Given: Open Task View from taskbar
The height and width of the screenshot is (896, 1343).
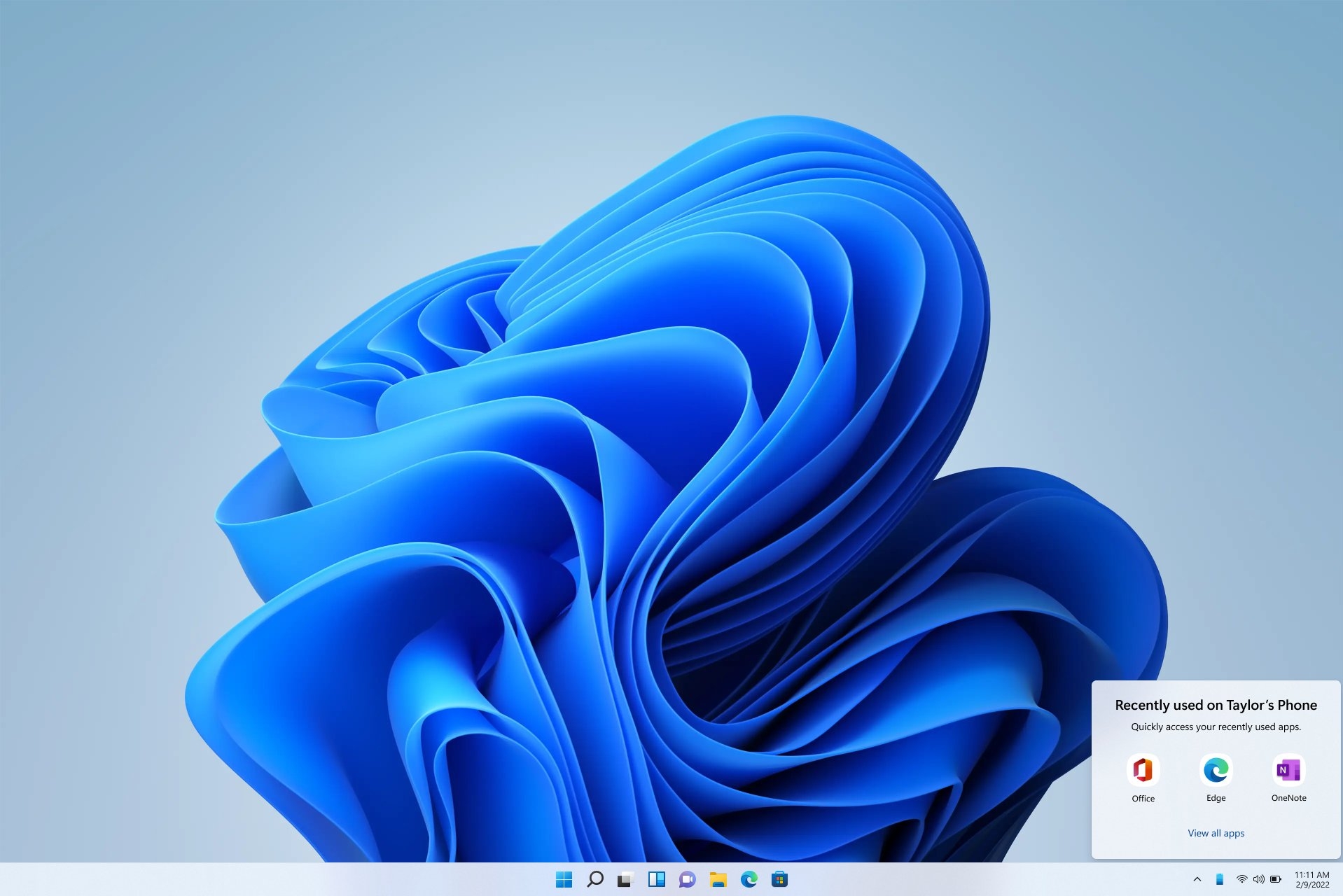Looking at the screenshot, I should point(625,879).
